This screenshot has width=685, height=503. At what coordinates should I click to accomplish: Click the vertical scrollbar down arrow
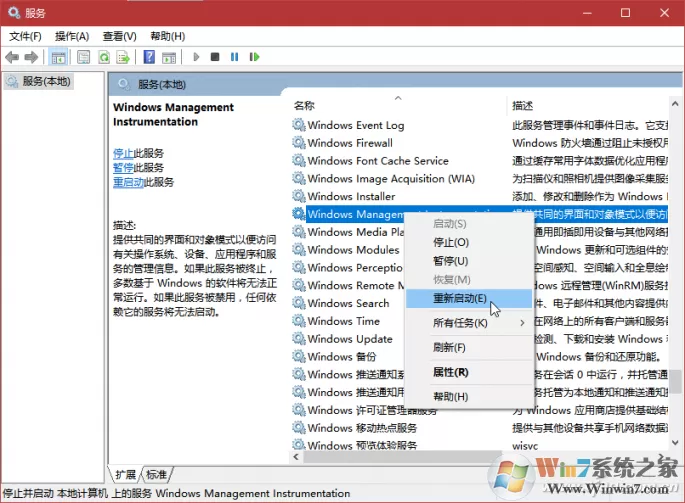pyautogui.click(x=675, y=443)
